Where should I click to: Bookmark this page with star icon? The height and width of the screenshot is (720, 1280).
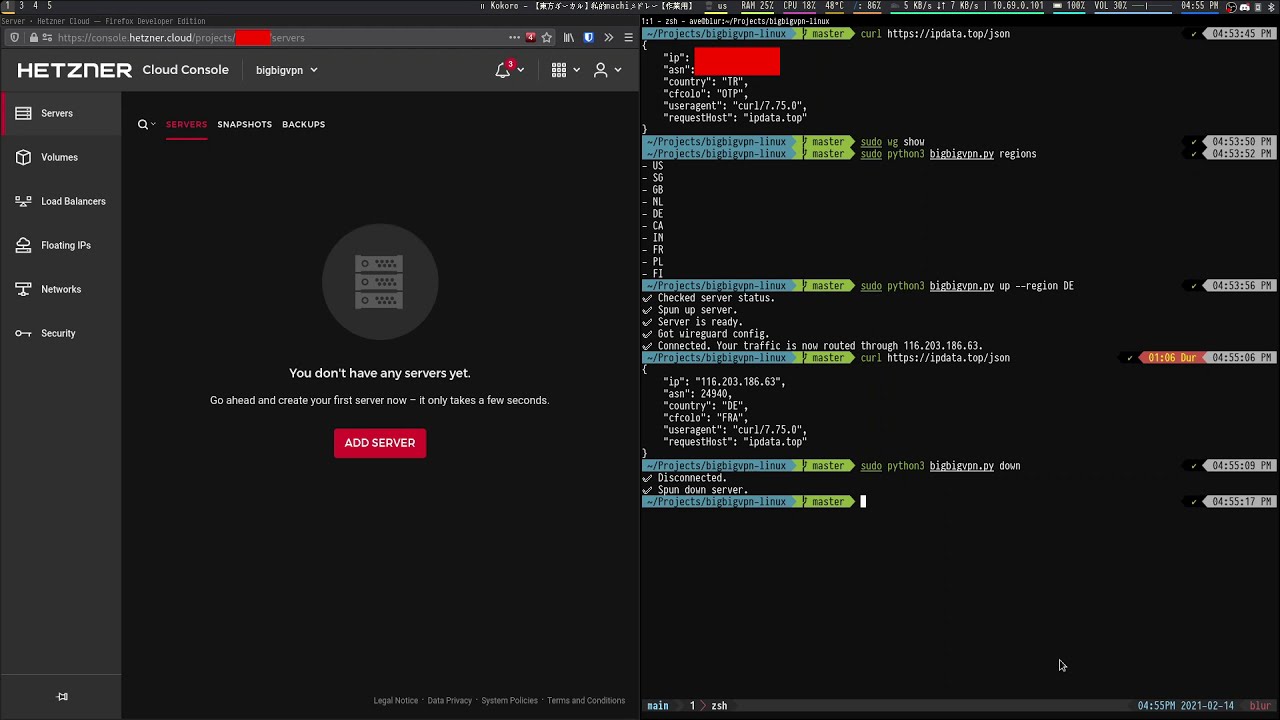547,38
